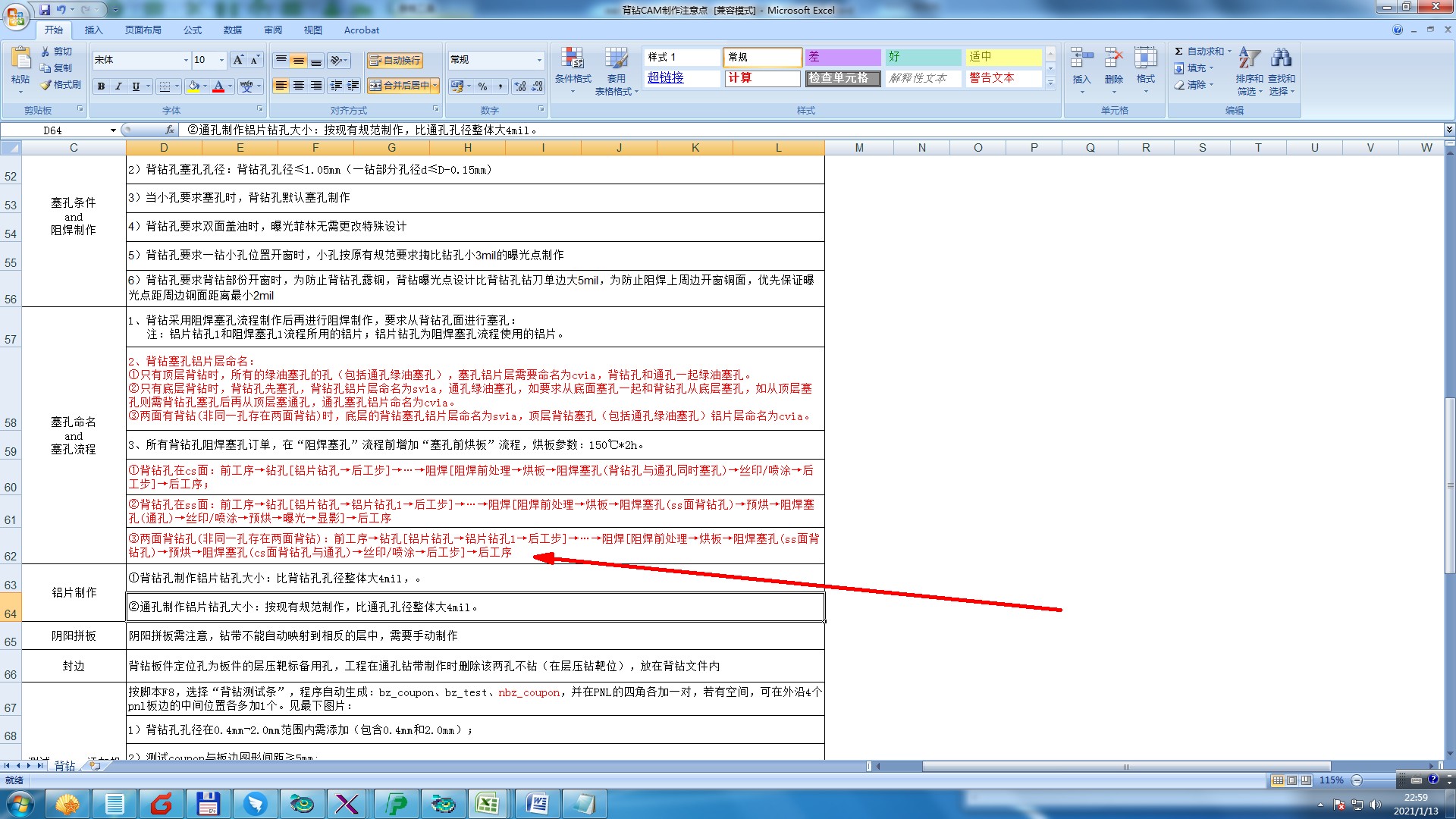
Task: Open Word from the Windows taskbar
Action: pyautogui.click(x=537, y=803)
